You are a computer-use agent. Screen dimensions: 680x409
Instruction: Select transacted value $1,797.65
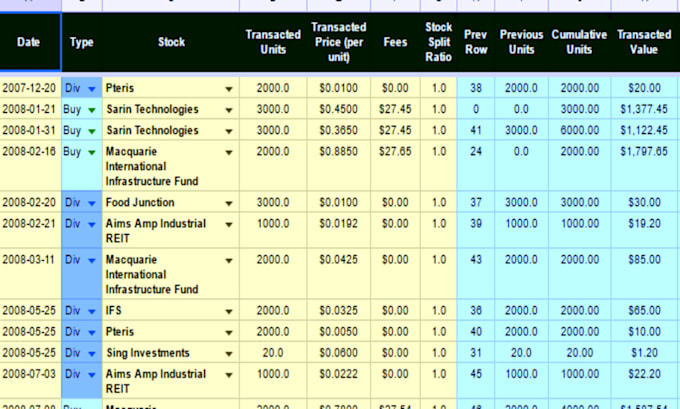click(644, 165)
